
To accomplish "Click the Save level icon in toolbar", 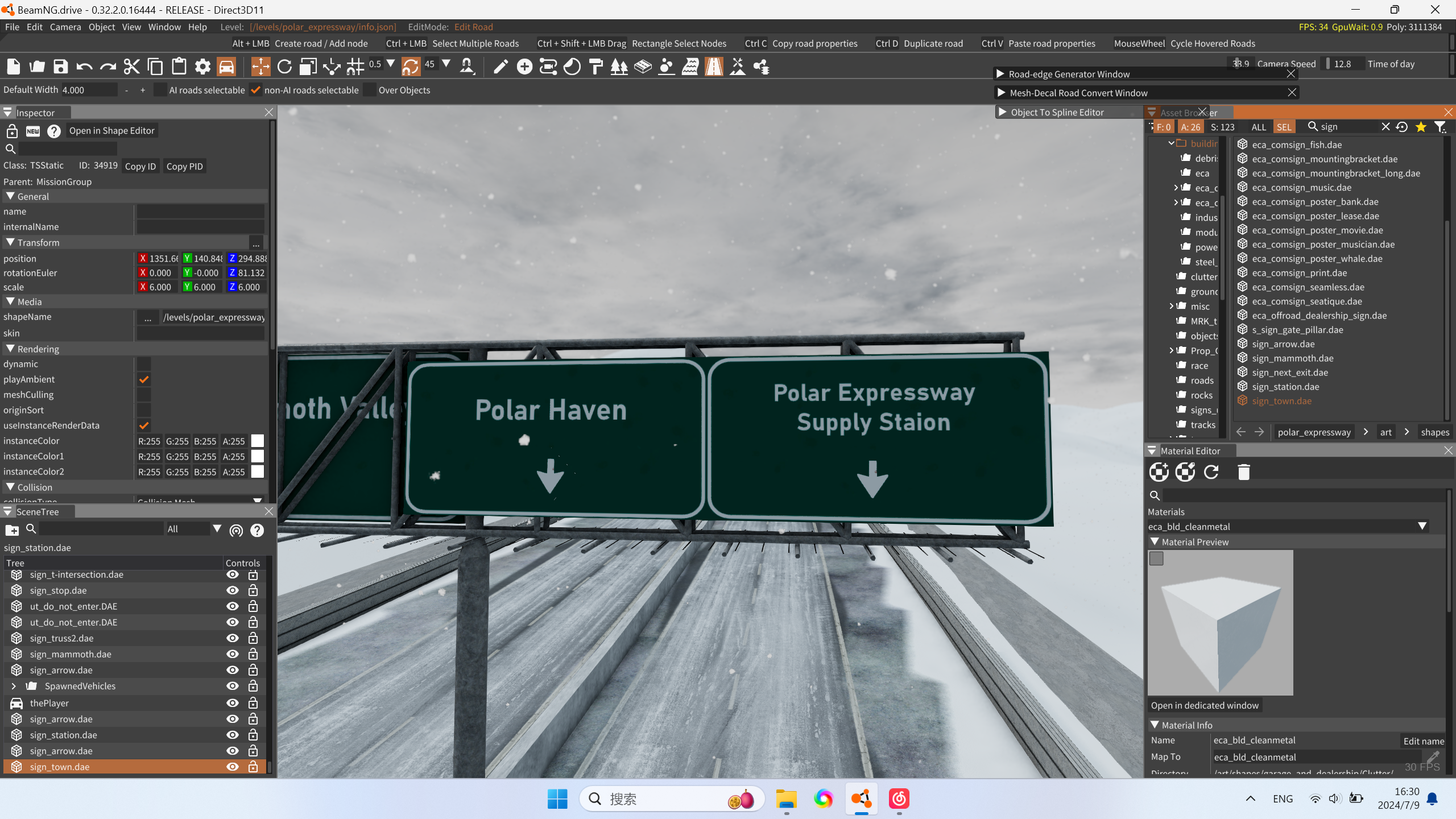I will point(60,67).
